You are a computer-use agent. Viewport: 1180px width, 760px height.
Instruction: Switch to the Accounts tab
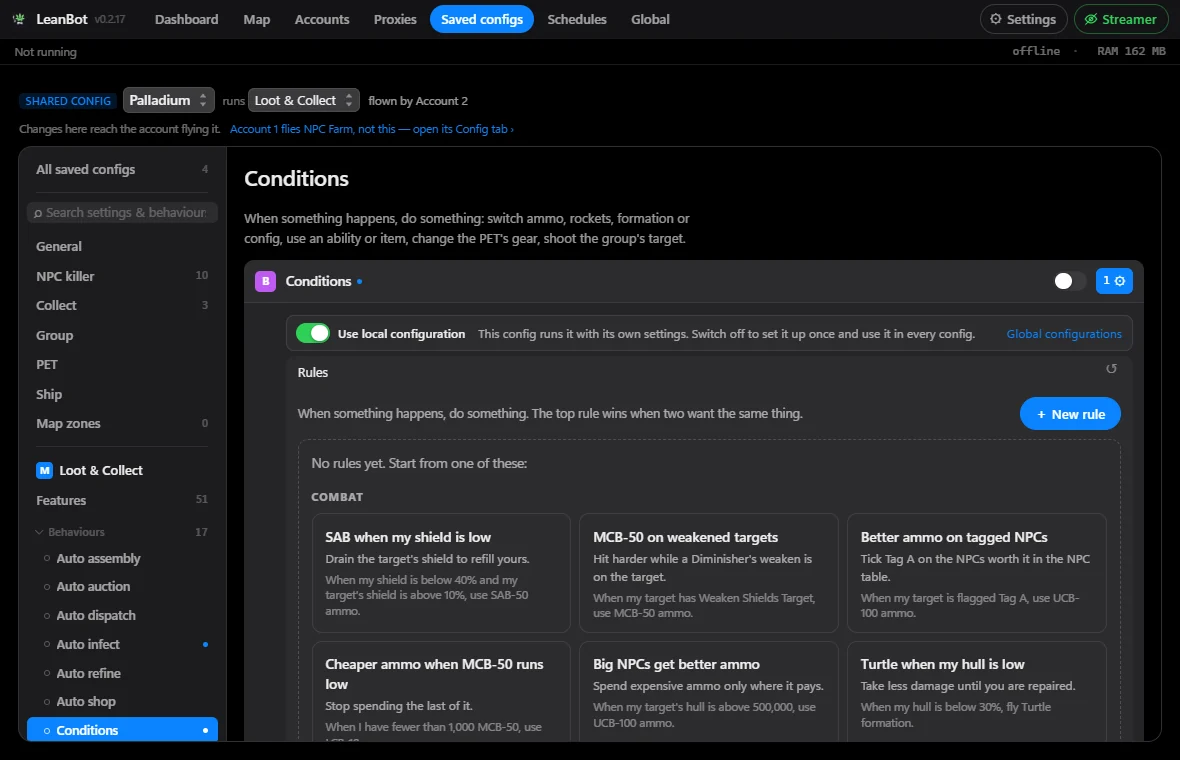(322, 20)
